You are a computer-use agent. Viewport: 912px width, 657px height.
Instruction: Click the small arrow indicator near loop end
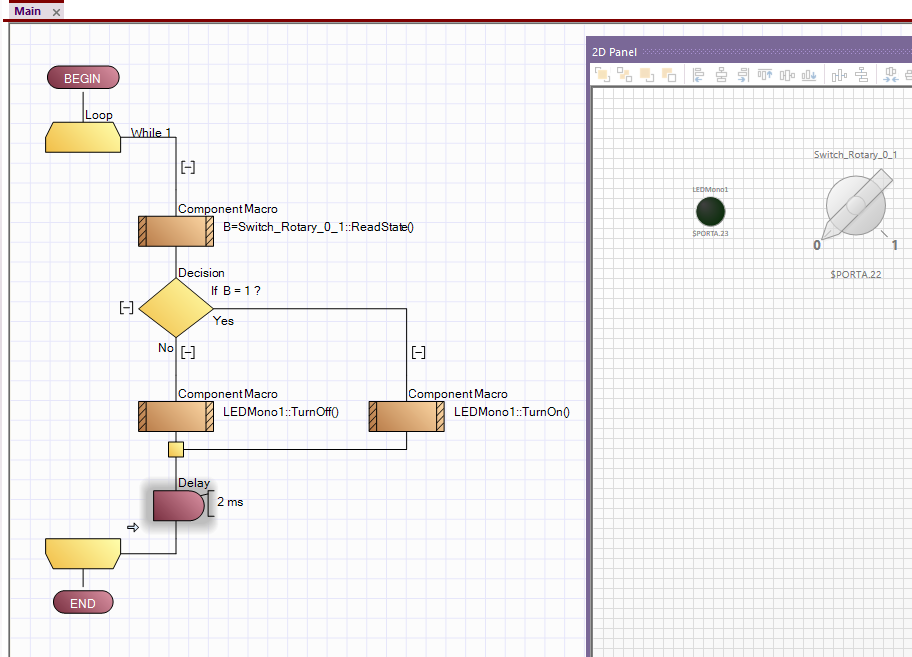pos(133,527)
